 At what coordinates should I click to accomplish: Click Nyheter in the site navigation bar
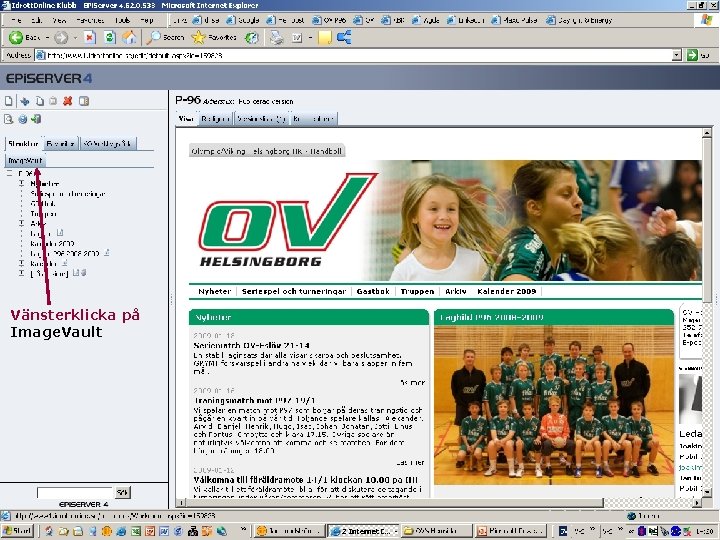point(214,292)
